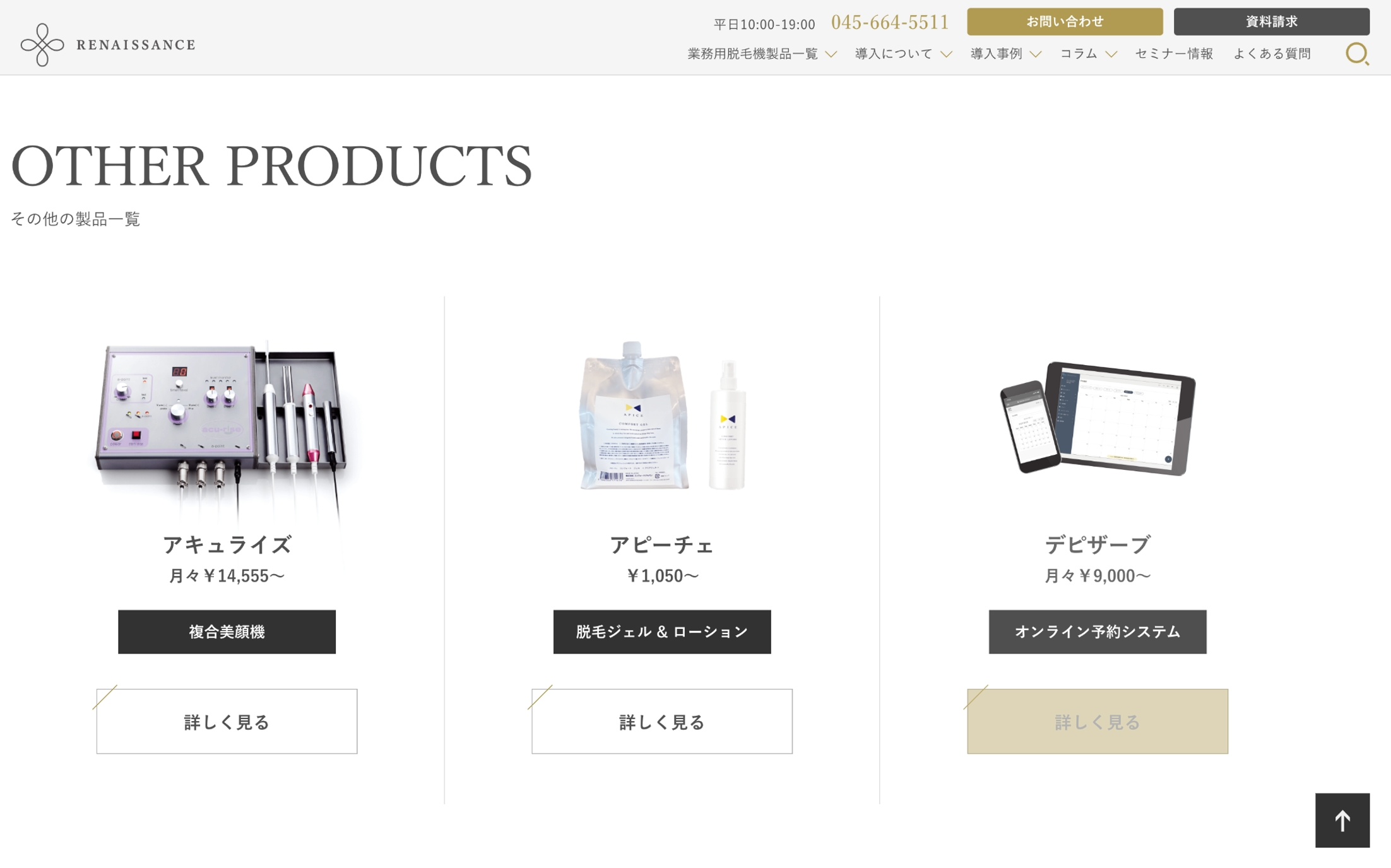Click the Renaissance flower logo

coord(42,45)
